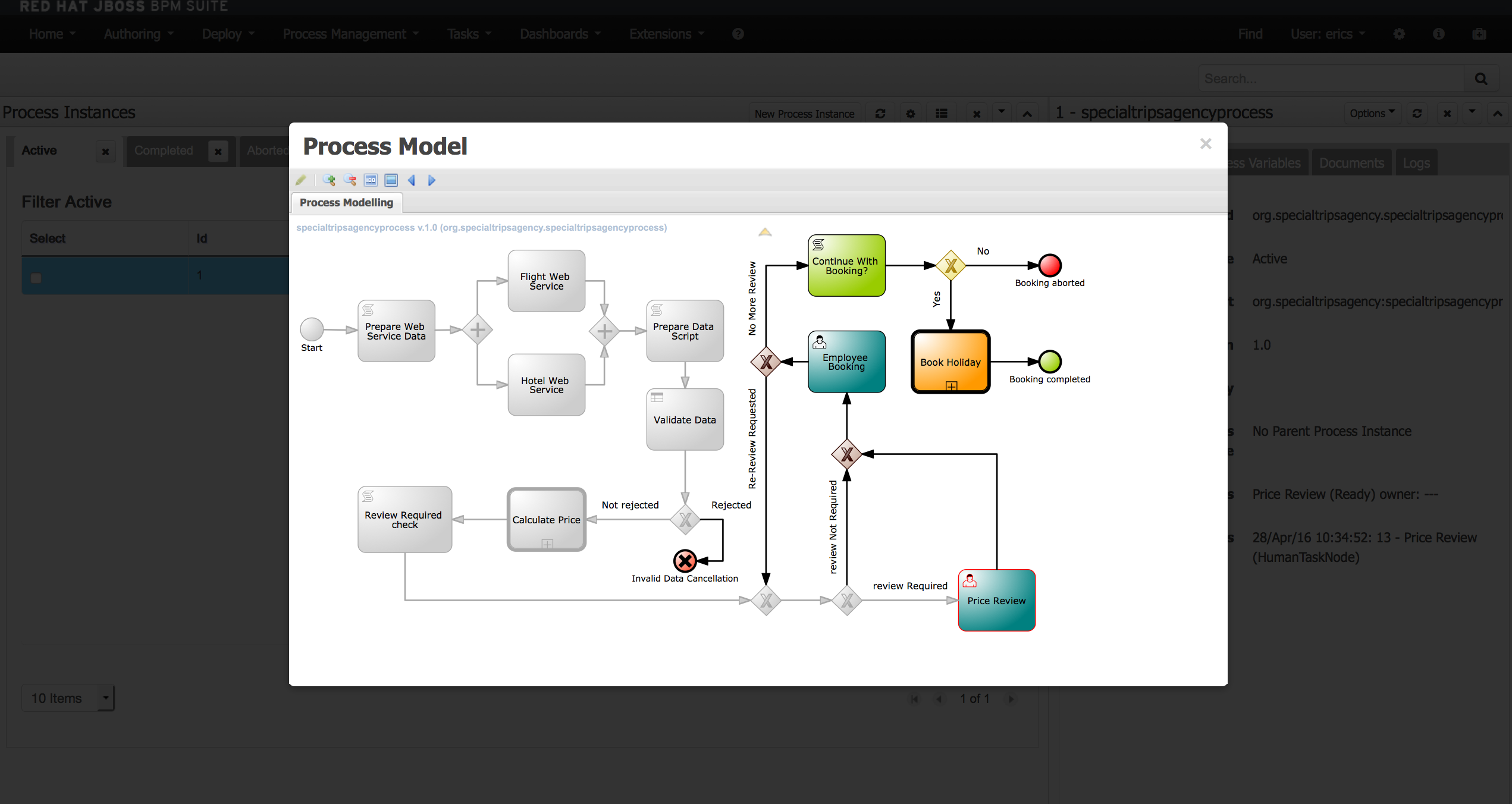
Task: Close the Process Model dialog
Action: click(1206, 144)
